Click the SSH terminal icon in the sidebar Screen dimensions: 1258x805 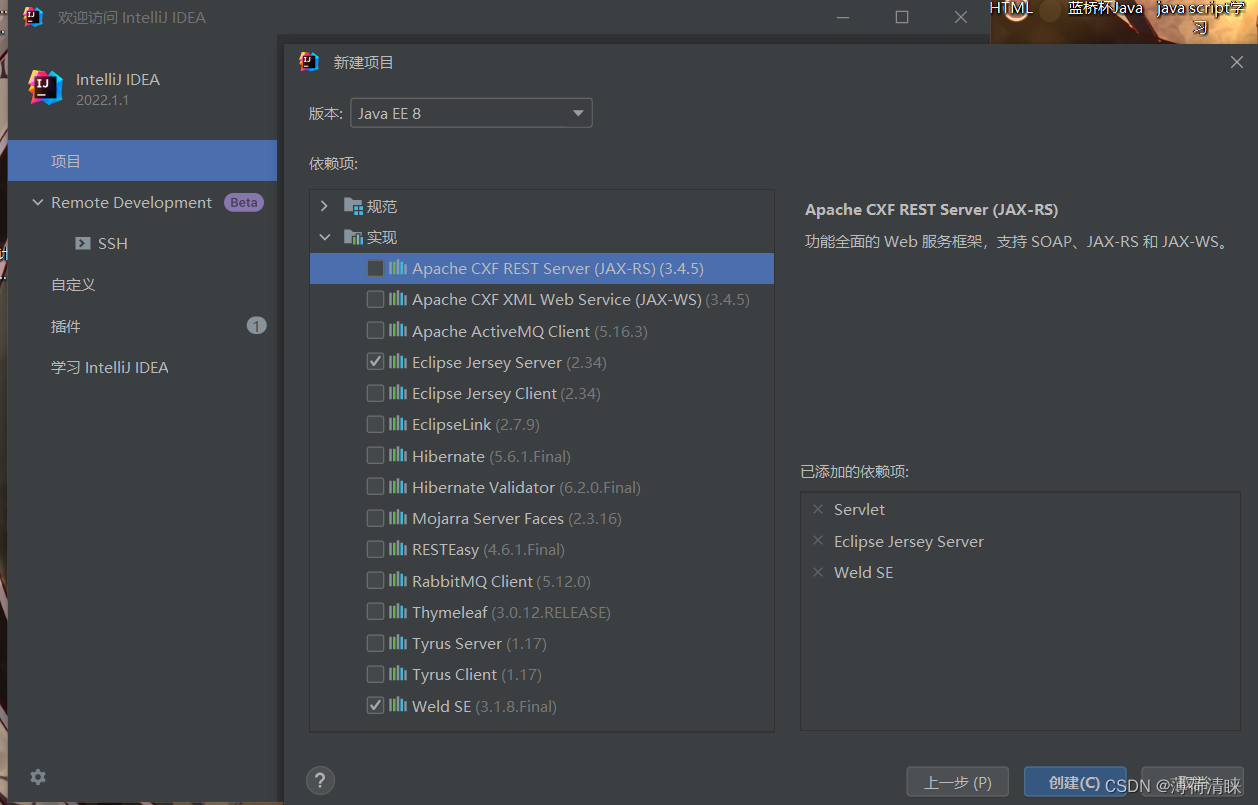click(83, 244)
